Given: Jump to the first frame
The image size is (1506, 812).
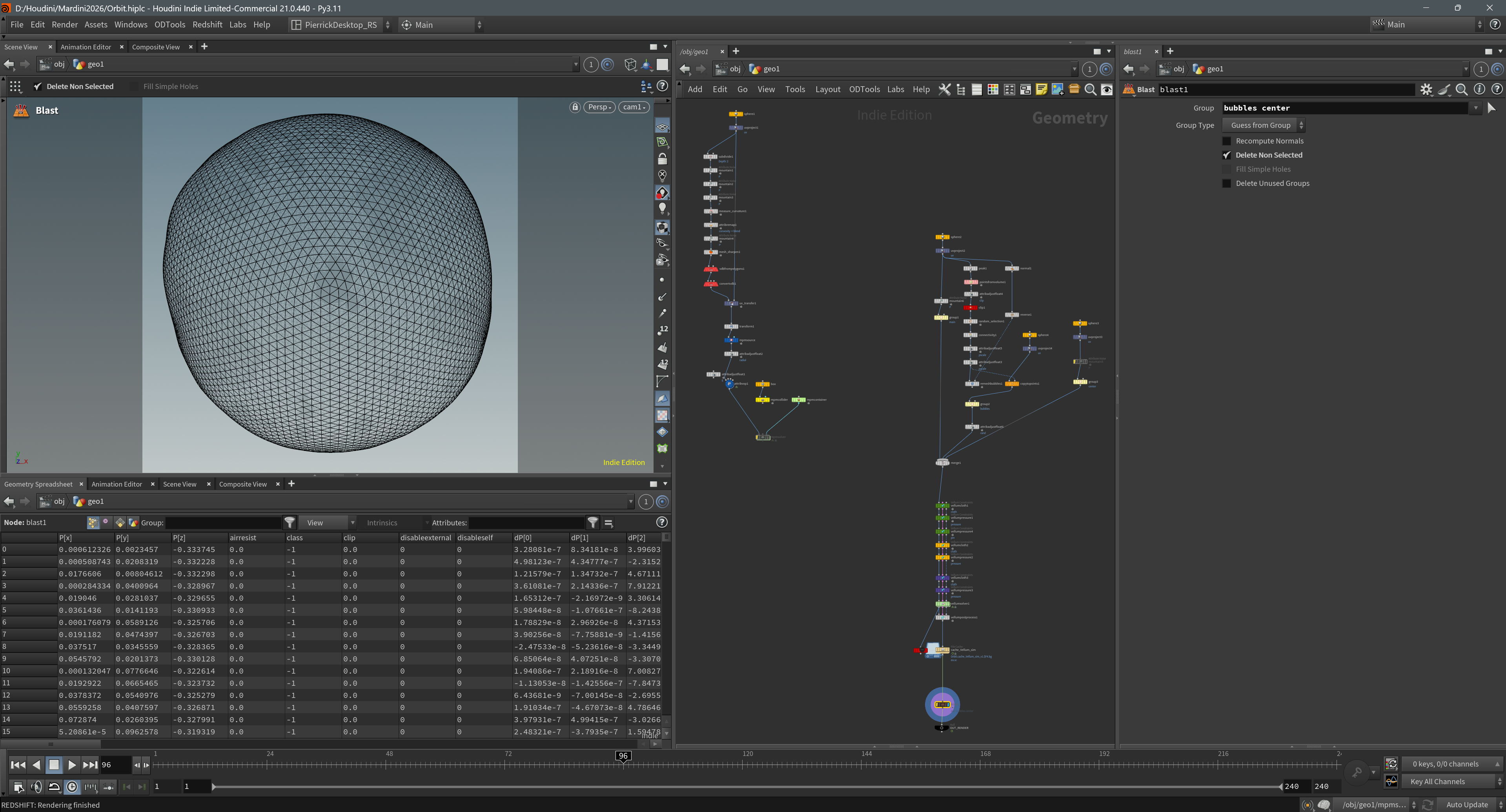Looking at the screenshot, I should coord(18,765).
